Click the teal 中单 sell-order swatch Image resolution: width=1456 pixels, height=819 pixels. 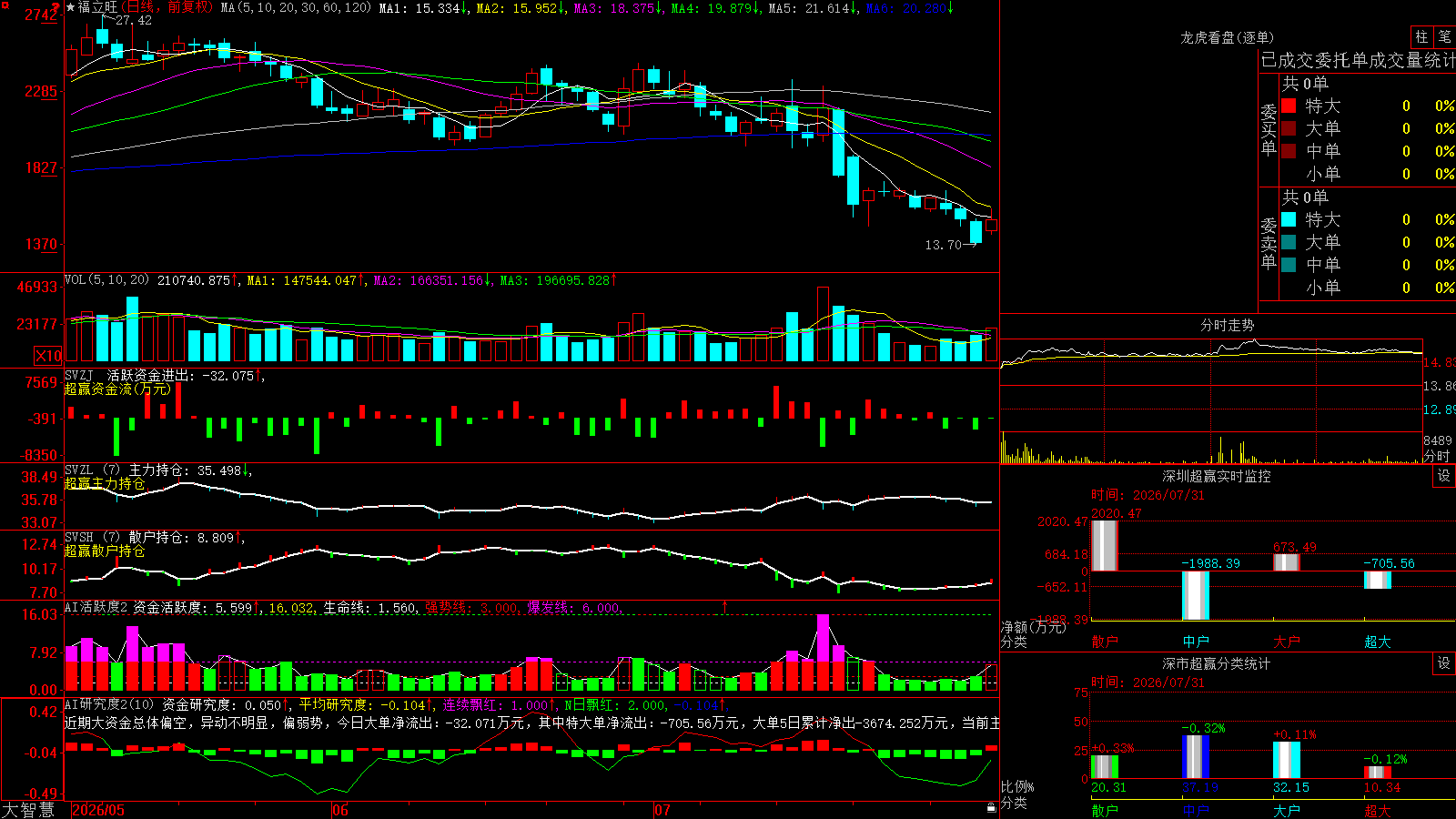coord(1289,265)
